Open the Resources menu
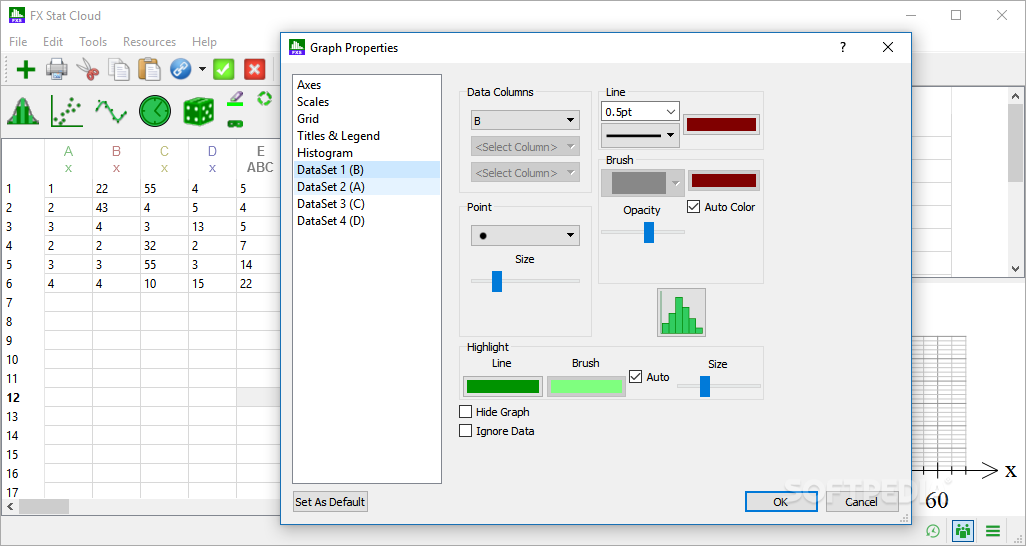This screenshot has width=1026, height=546. tap(149, 42)
